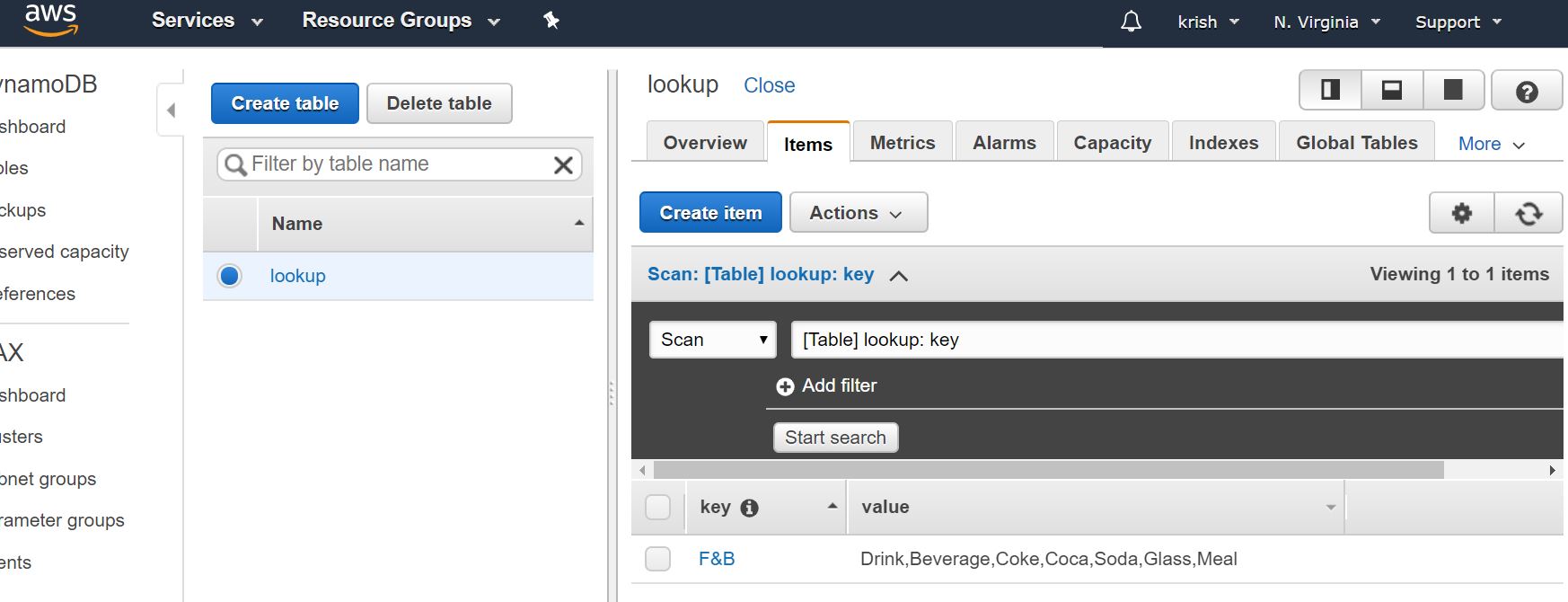Click the vertical splitter handle between the panes
This screenshot has width=1568, height=602.
tap(611, 393)
